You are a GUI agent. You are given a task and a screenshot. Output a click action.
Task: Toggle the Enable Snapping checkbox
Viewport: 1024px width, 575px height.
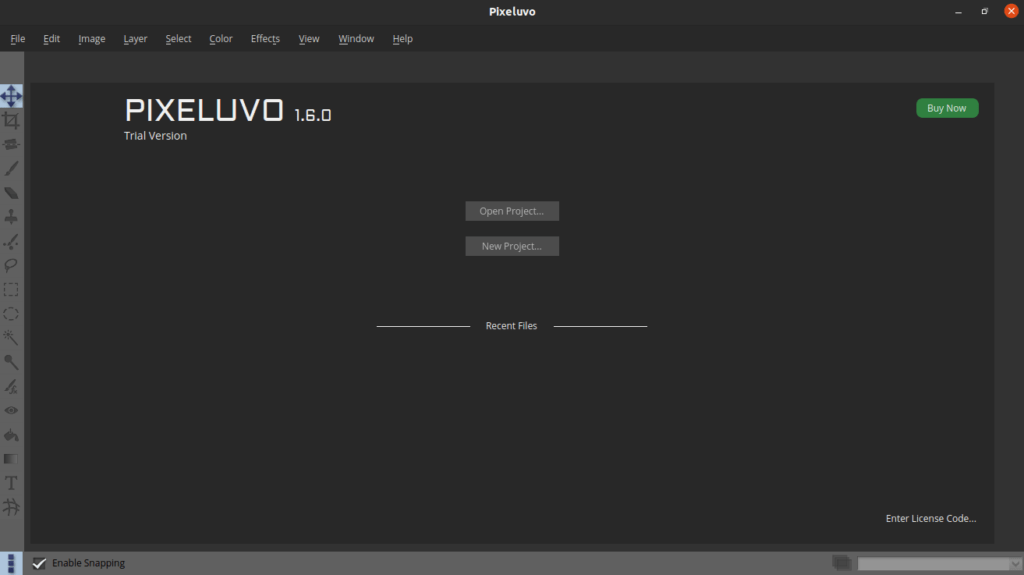point(39,563)
